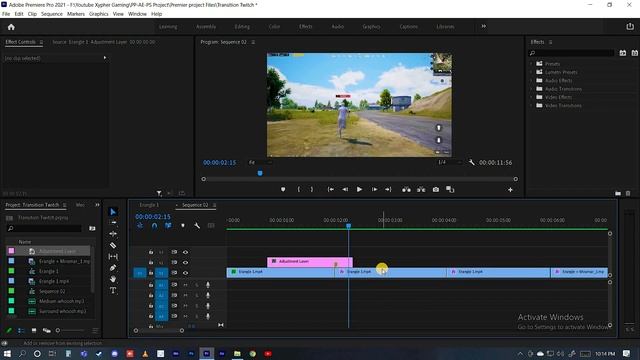Switch Project panel to List view

coord(21,330)
